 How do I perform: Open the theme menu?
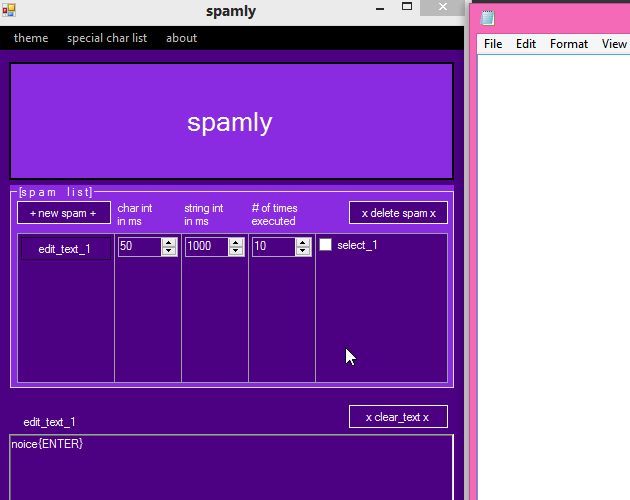[x=31, y=38]
